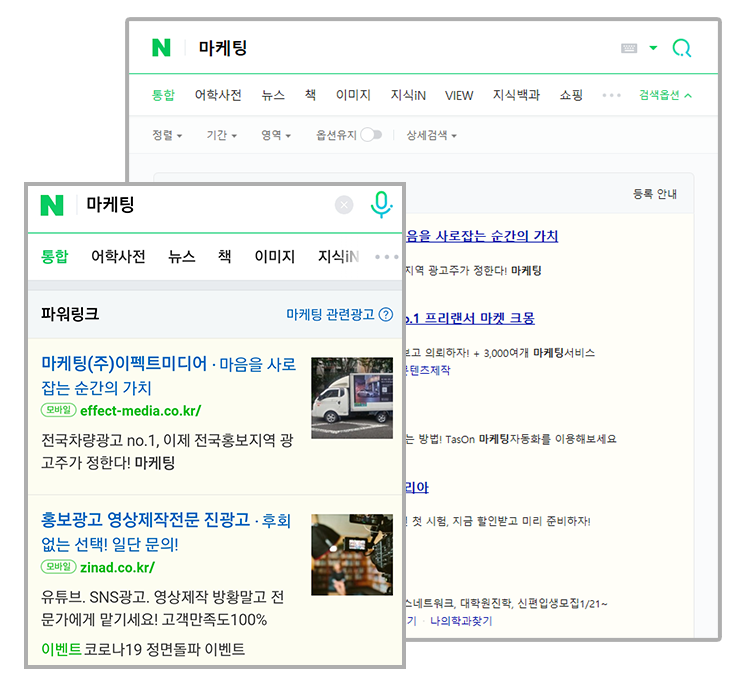740x688 pixels.
Task: Open the 마케팅(주)이펙트미디어 ad title
Action: 124,363
